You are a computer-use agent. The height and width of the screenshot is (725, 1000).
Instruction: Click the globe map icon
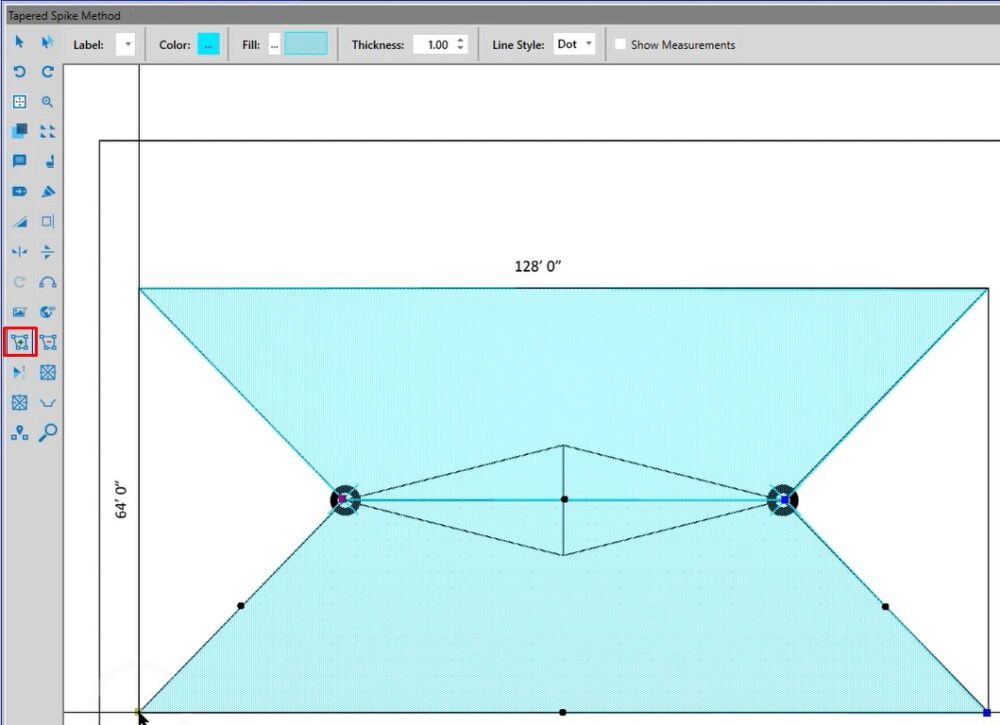(47, 312)
